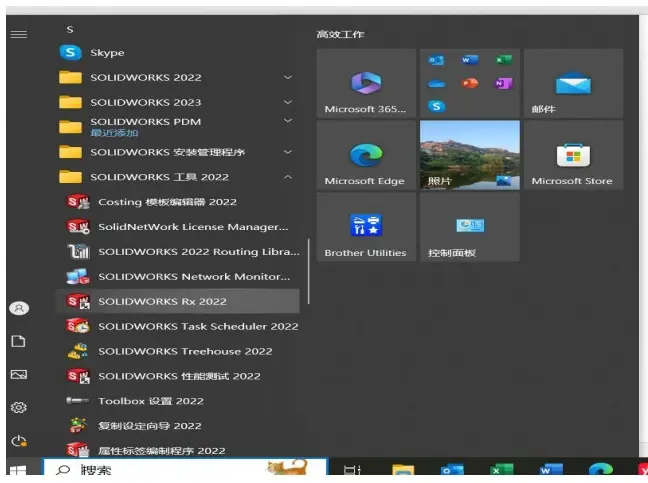The height and width of the screenshot is (483, 648).
Task: Click the Windows Start button
Action: pos(18,470)
